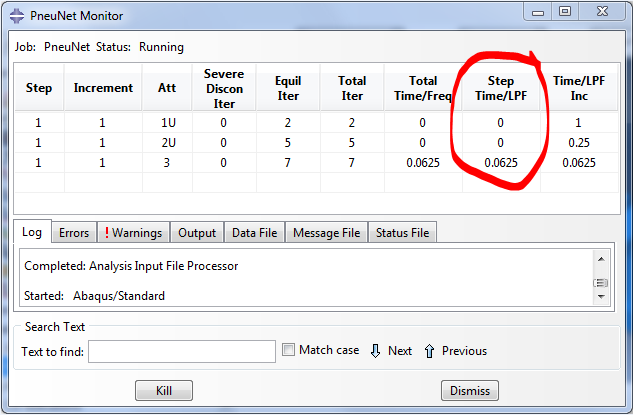Open the Warnings tab
The height and width of the screenshot is (415, 633).
pyautogui.click(x=133, y=233)
